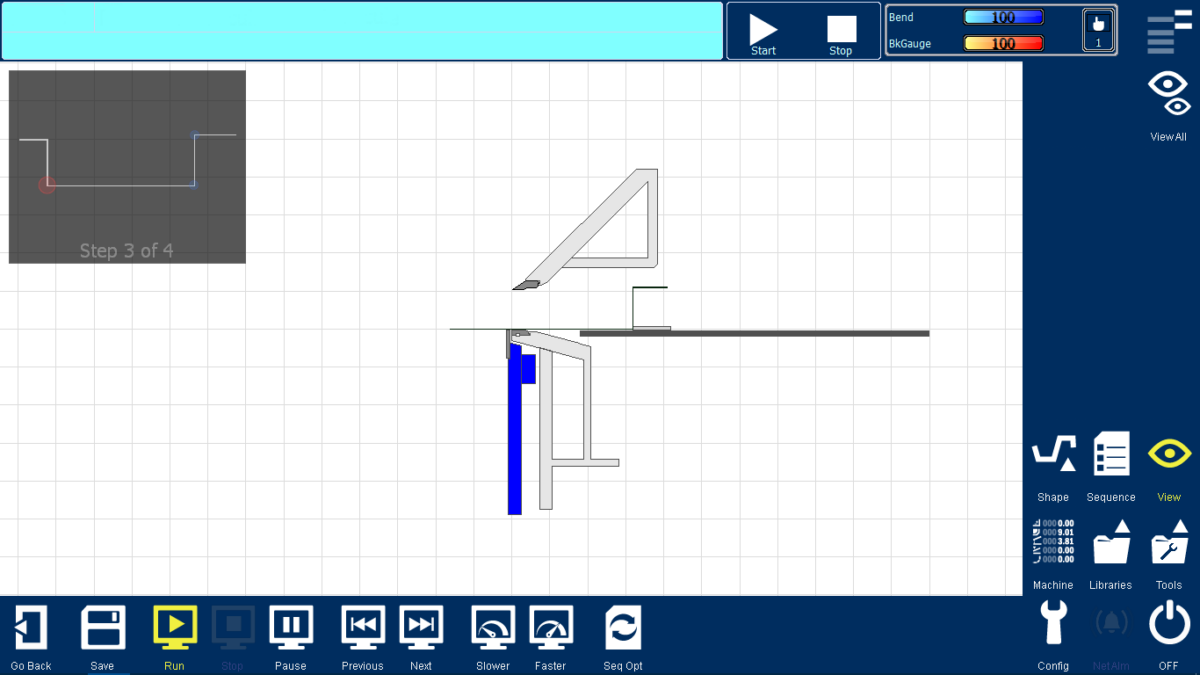Advance to the Next bend step
Viewport: 1200px width, 675px height.
421,626
